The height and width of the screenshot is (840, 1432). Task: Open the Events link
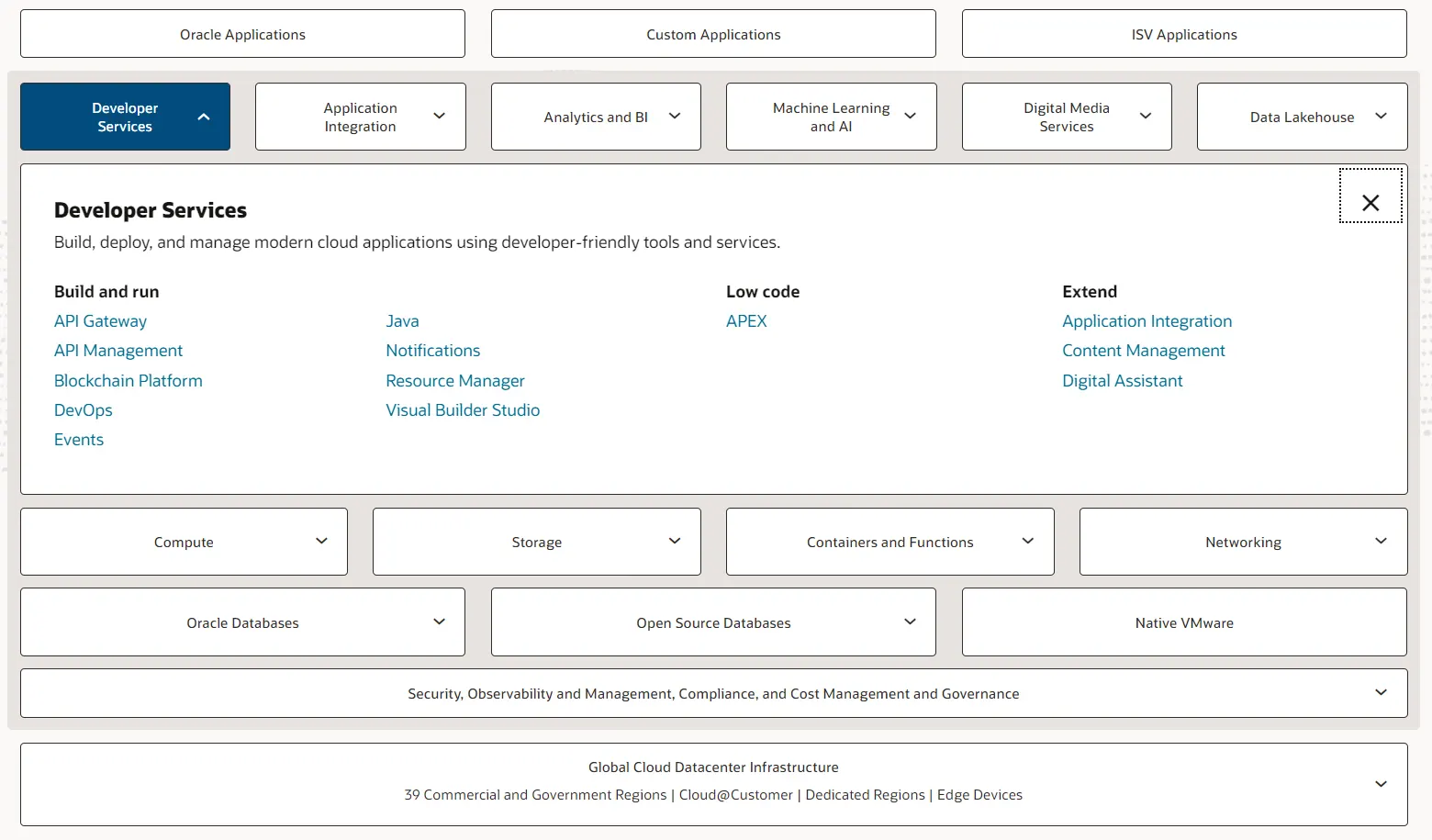coord(79,440)
